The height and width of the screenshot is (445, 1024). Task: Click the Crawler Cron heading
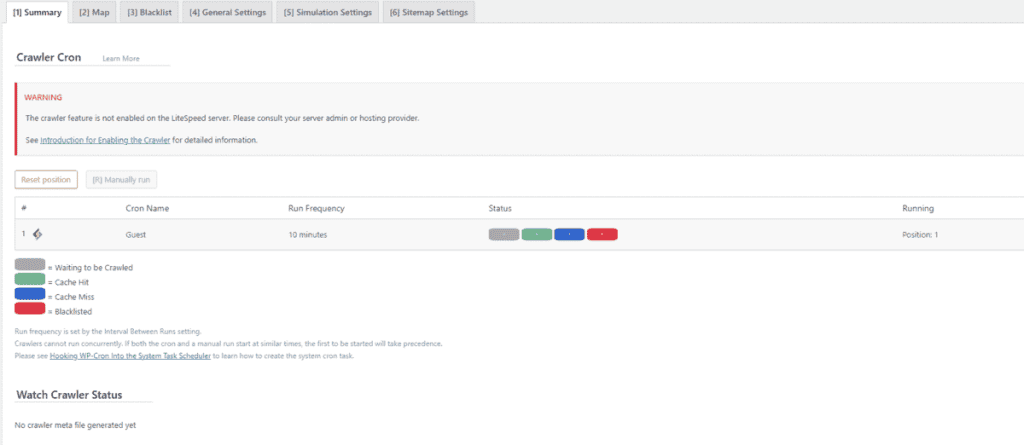[49, 58]
